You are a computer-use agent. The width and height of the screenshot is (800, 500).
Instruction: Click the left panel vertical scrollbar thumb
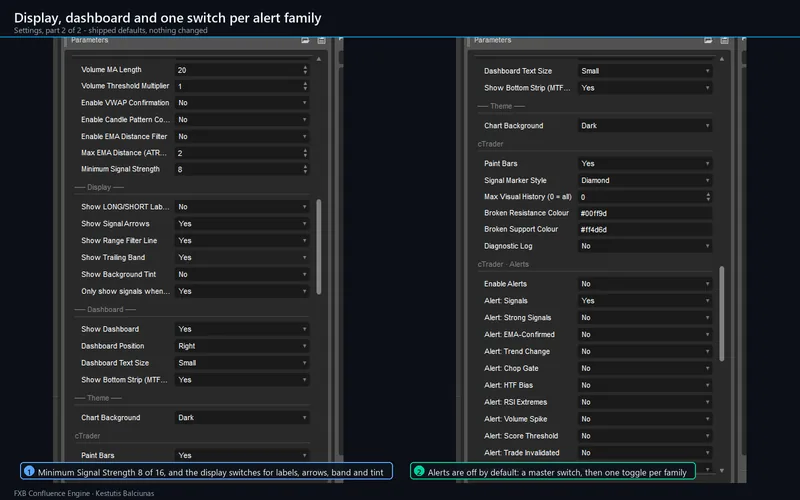[x=319, y=247]
